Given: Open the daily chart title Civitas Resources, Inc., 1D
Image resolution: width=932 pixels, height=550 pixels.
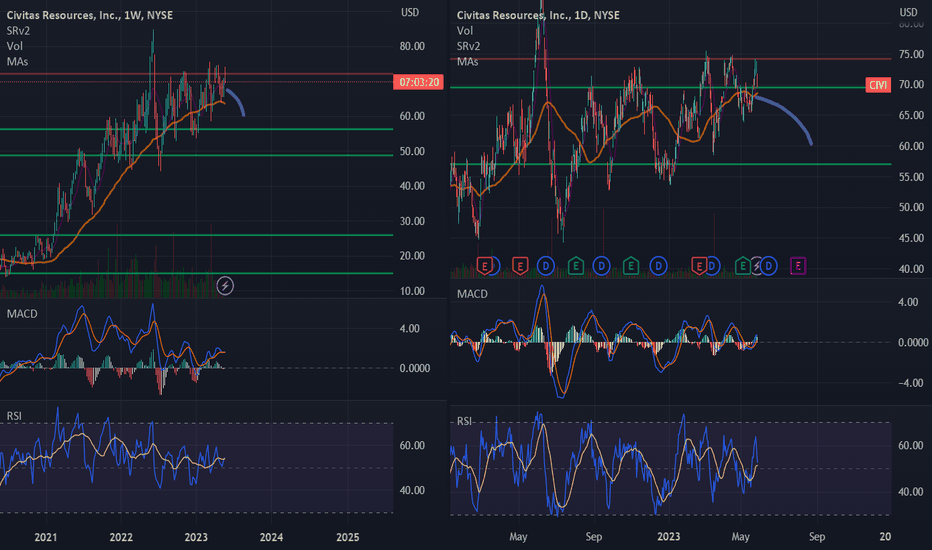Looking at the screenshot, I should tap(538, 15).
